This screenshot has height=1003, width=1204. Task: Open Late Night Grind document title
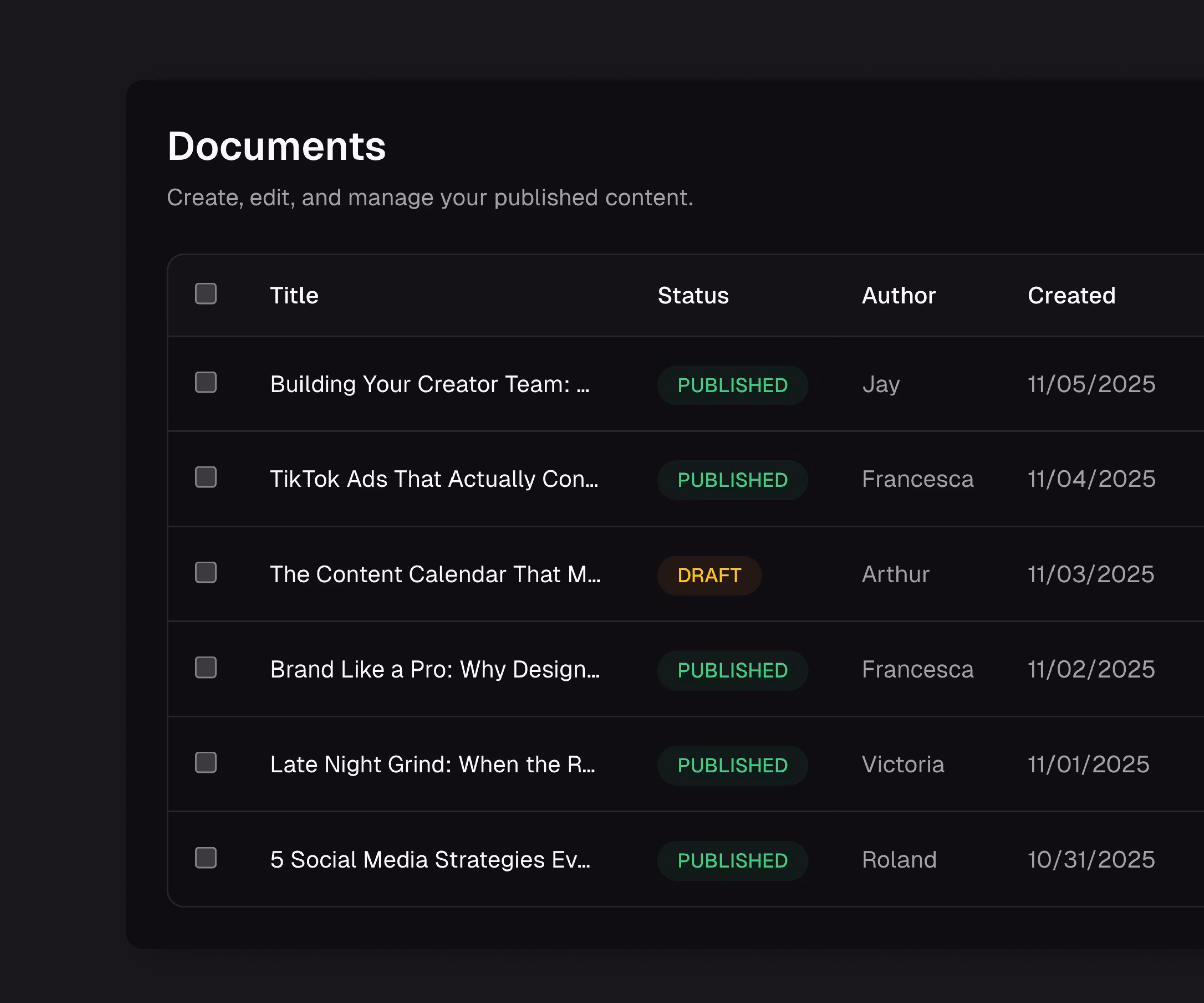[433, 765]
